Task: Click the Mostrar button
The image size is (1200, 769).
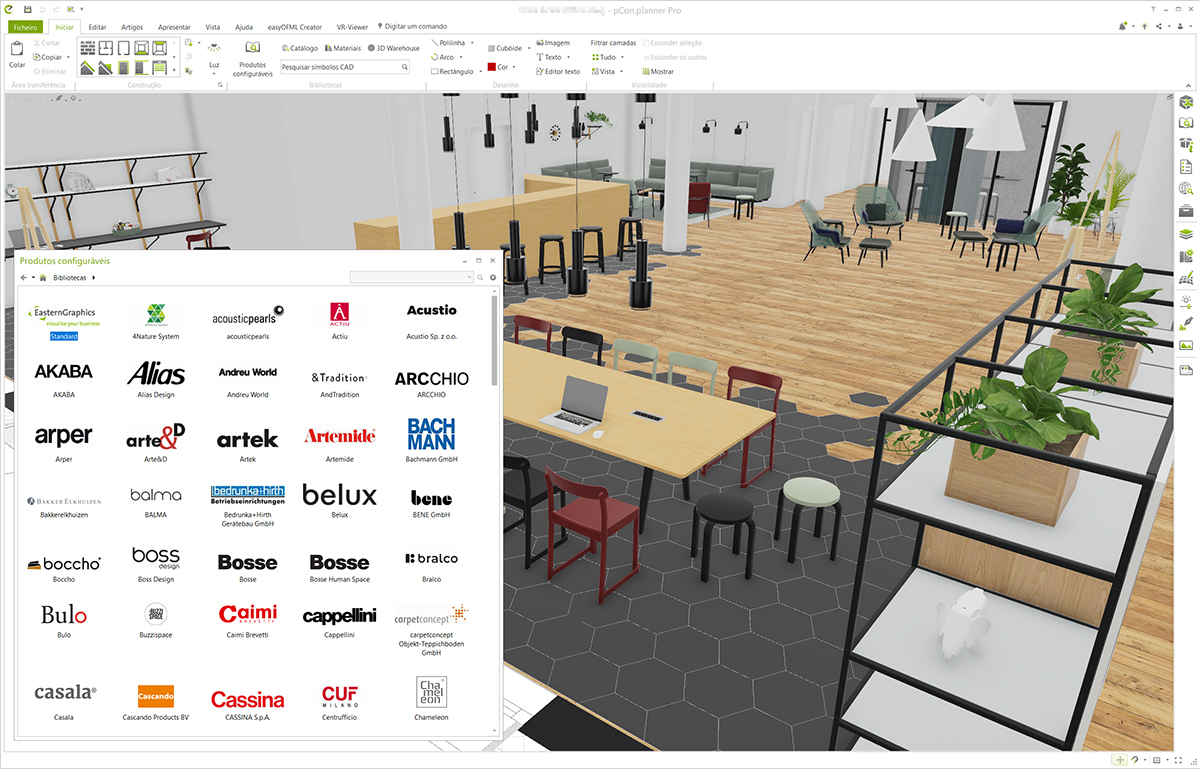Action: pyautogui.click(x=656, y=71)
